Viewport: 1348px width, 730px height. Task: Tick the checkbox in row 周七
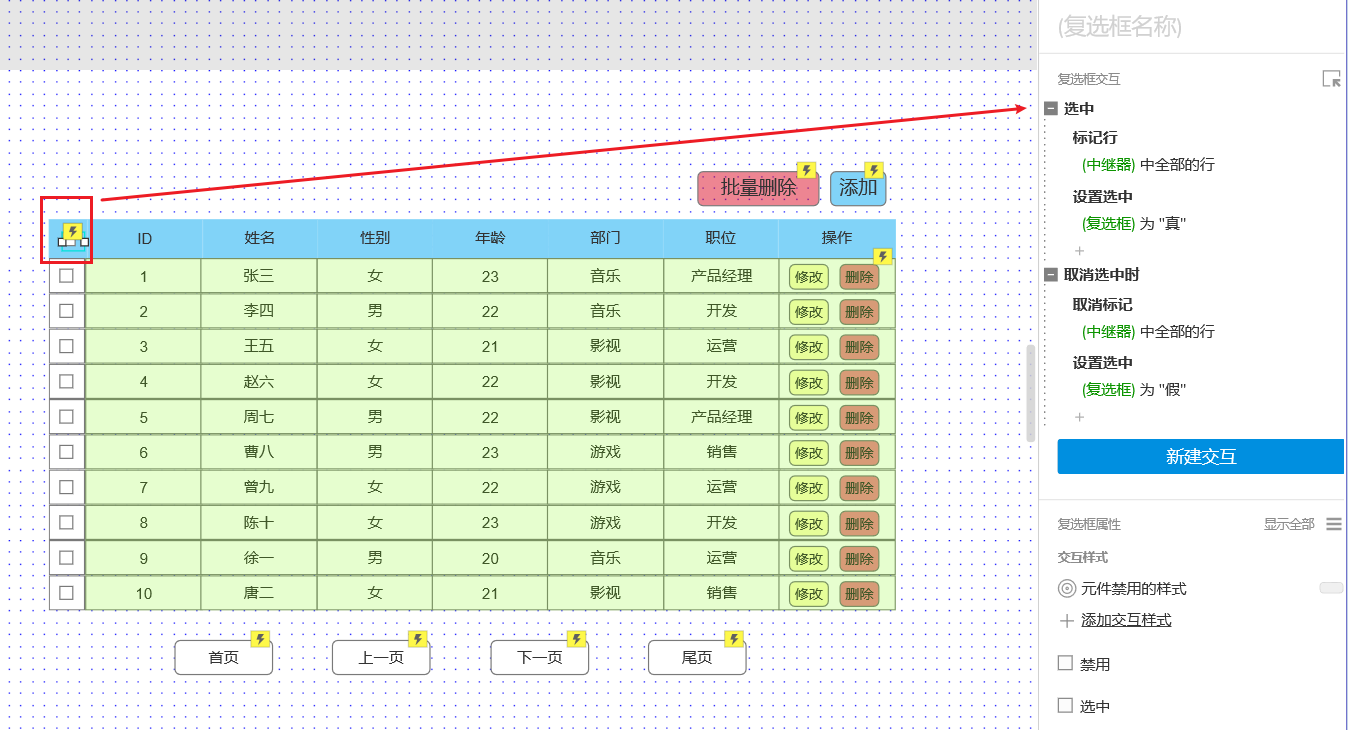(66, 416)
